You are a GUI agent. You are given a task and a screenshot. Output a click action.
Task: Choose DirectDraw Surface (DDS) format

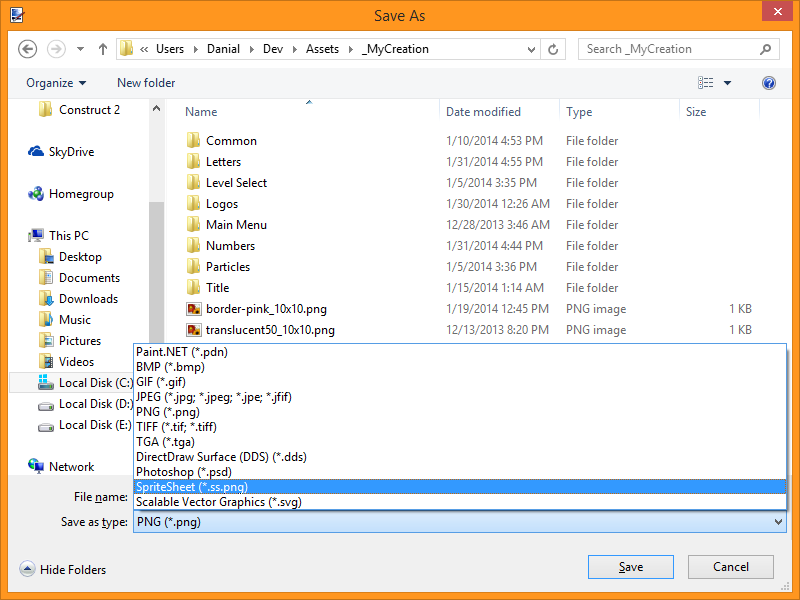click(460, 457)
